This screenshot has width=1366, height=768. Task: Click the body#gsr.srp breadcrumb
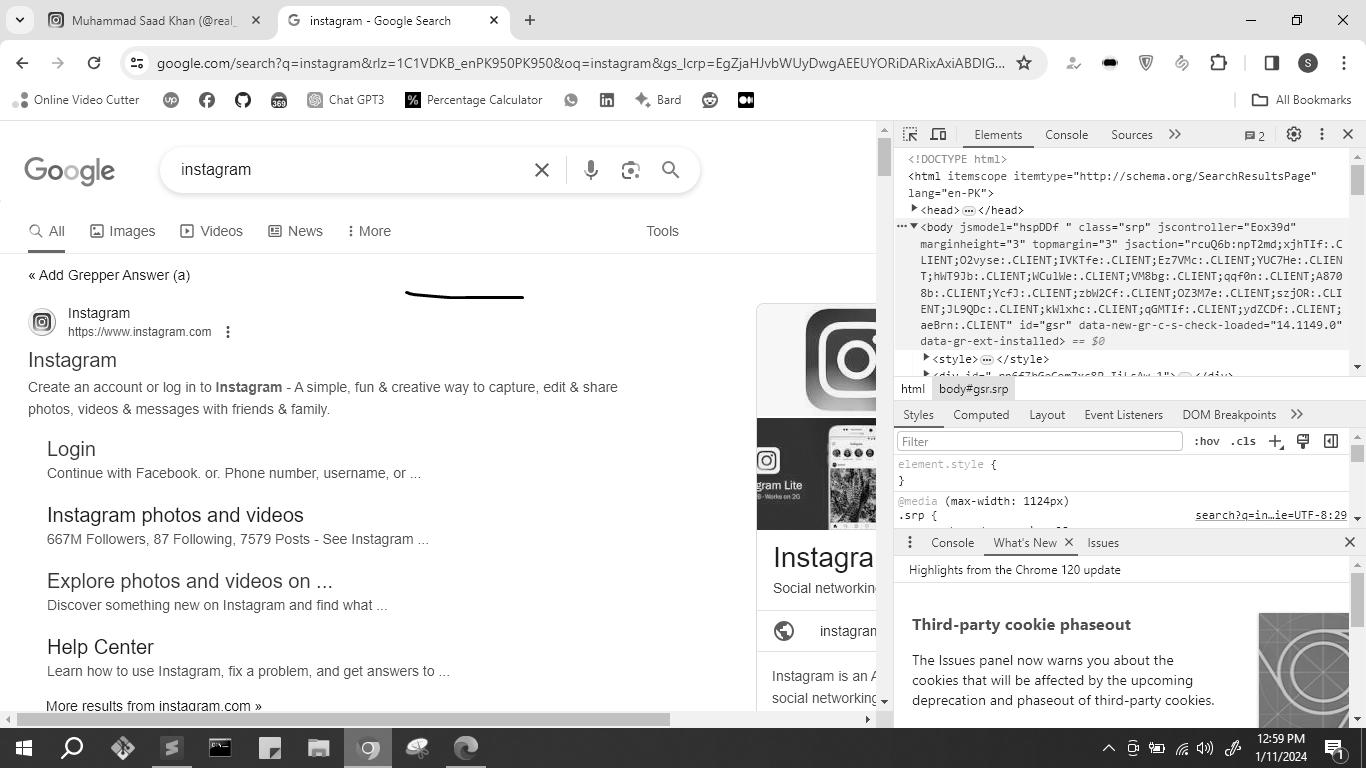[973, 389]
